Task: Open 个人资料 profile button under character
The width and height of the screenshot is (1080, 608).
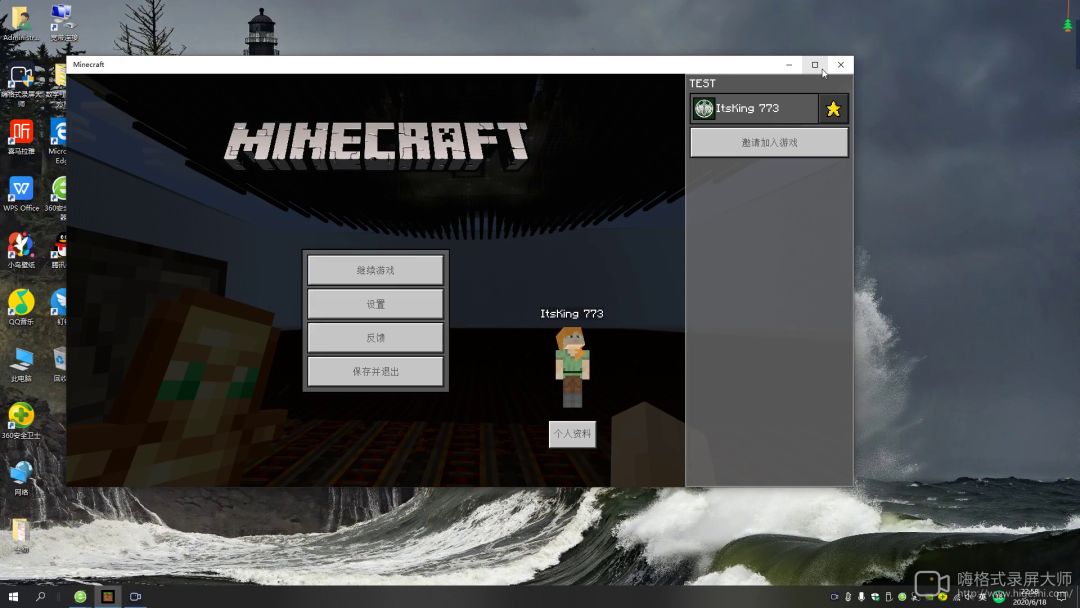Action: (572, 434)
